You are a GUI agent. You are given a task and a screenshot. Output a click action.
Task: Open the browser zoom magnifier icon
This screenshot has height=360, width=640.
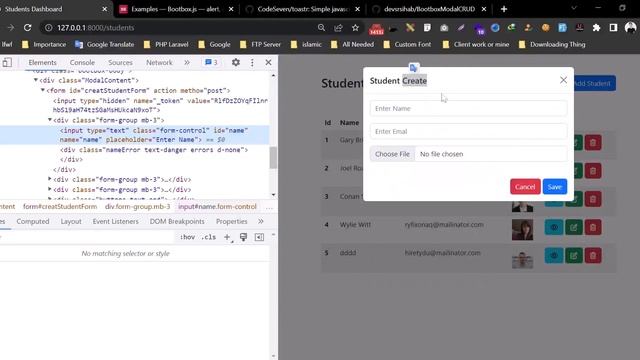[x=322, y=28]
